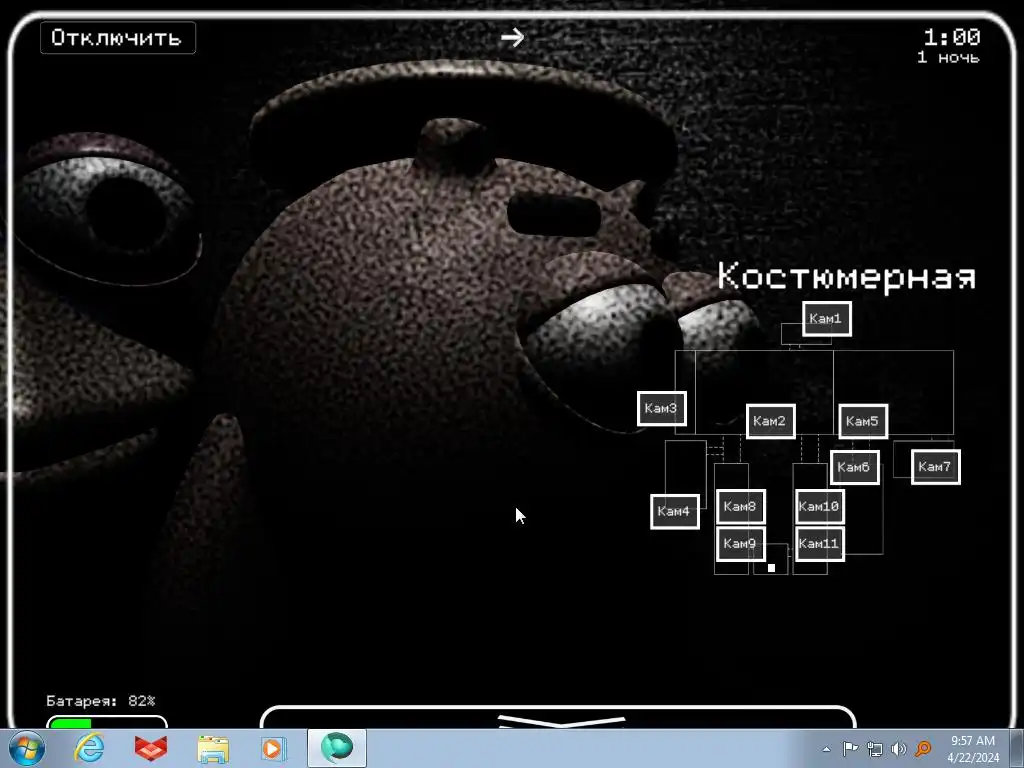
Task: Open Windows Media Player taskbar icon
Action: [x=273, y=748]
